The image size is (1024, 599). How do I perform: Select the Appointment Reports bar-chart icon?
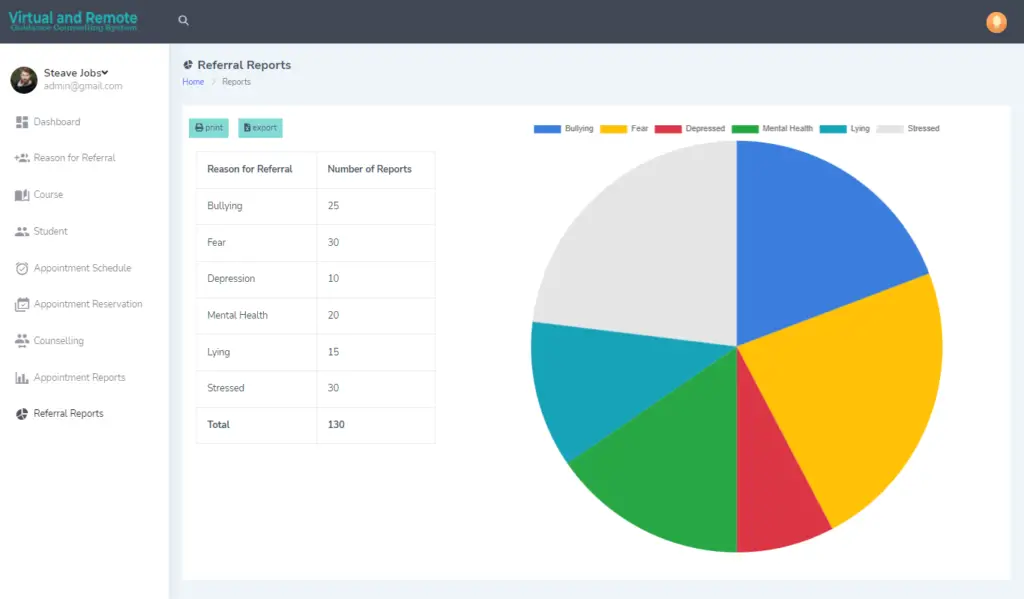21,377
